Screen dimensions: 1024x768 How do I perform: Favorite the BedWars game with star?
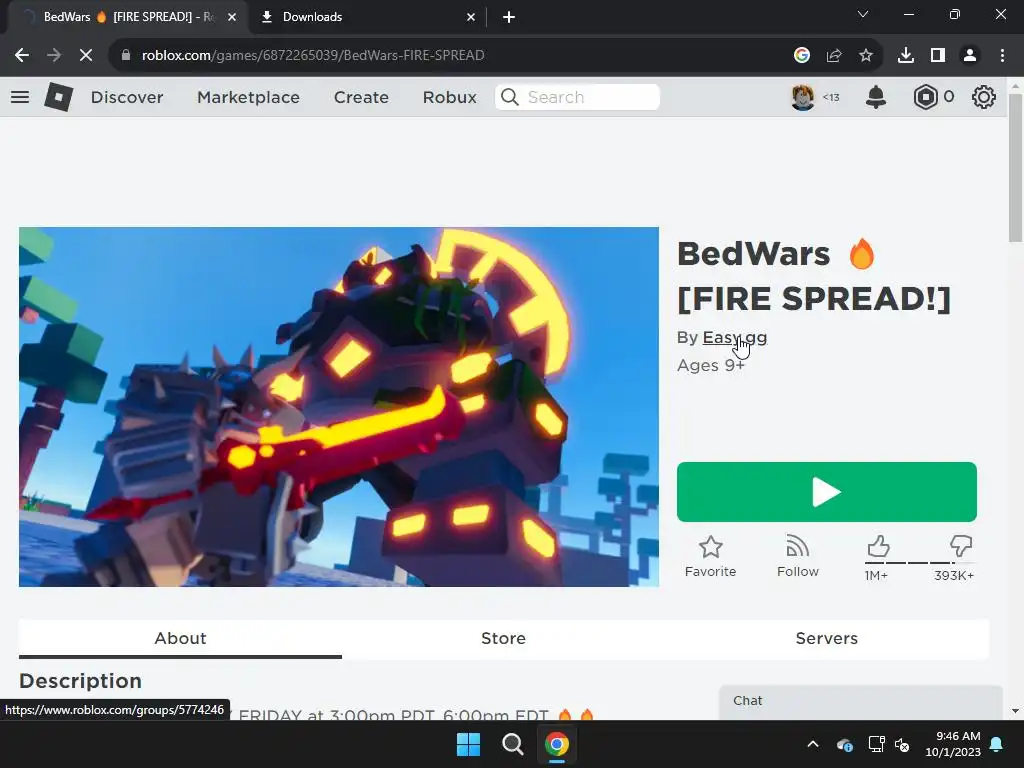711,556
